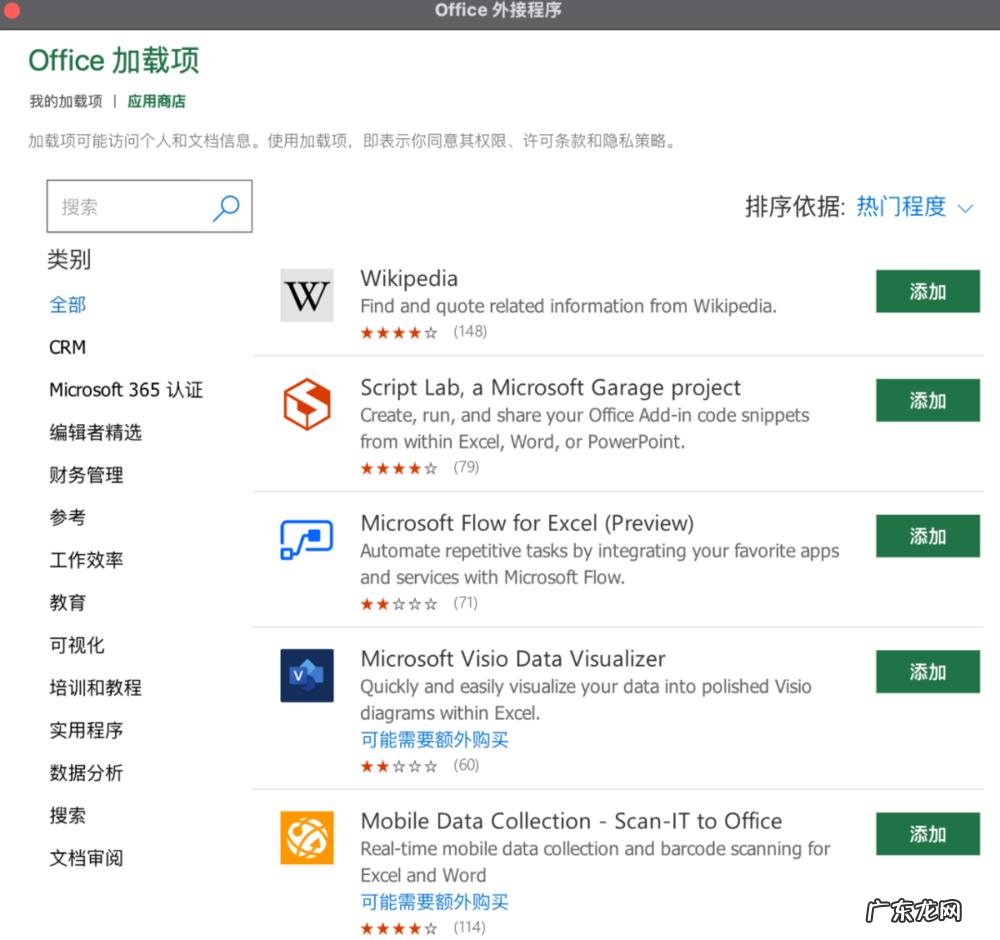1000x940 pixels.
Task: Select the Script Lab add-in icon
Action: 306,404
